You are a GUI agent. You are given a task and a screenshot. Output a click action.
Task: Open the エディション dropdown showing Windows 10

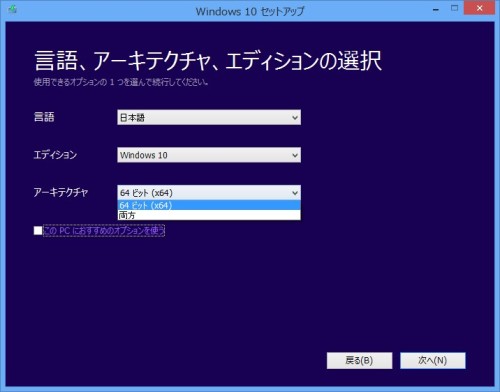pyautogui.click(x=209, y=155)
